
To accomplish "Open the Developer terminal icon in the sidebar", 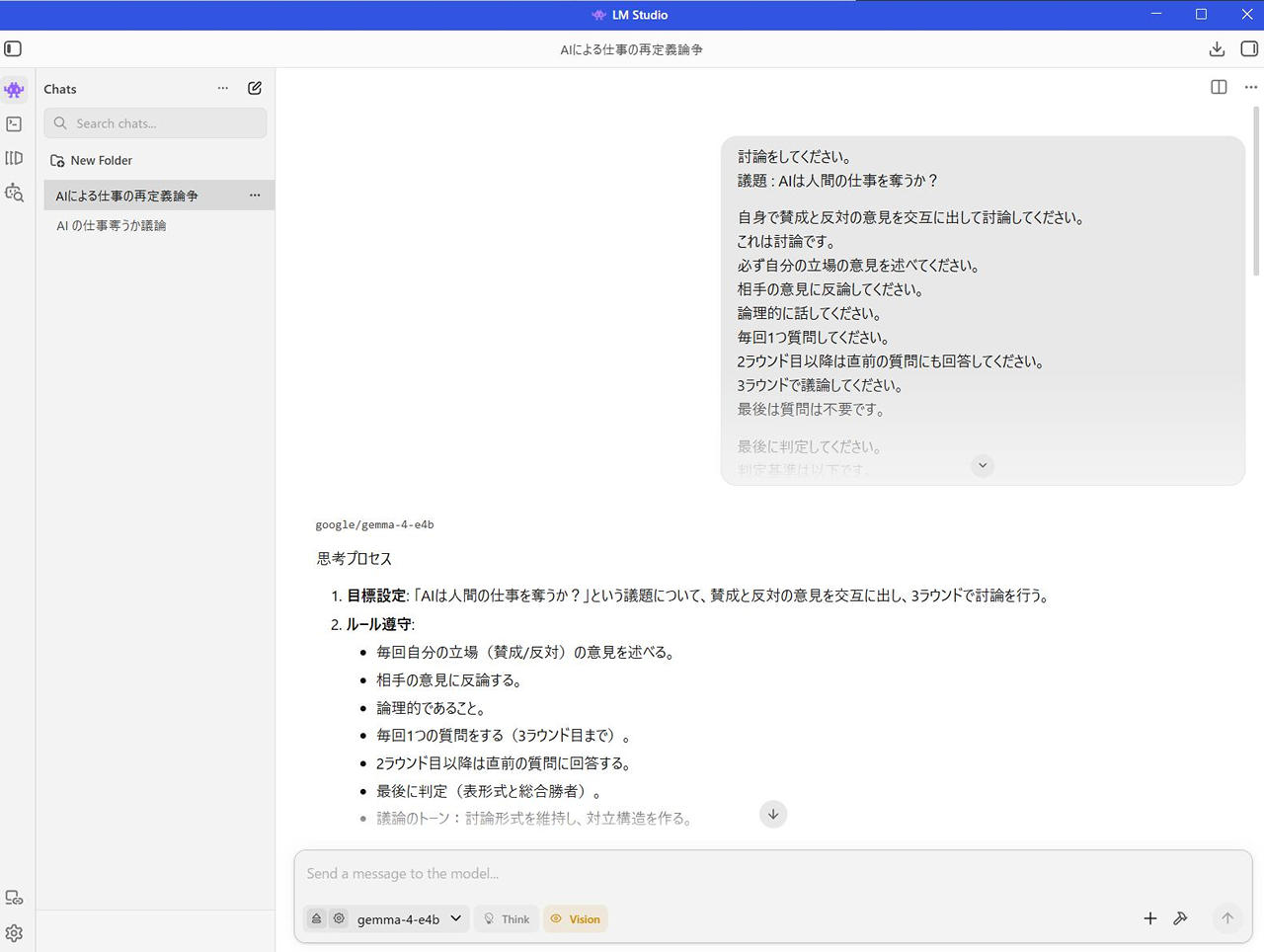I will point(14,124).
